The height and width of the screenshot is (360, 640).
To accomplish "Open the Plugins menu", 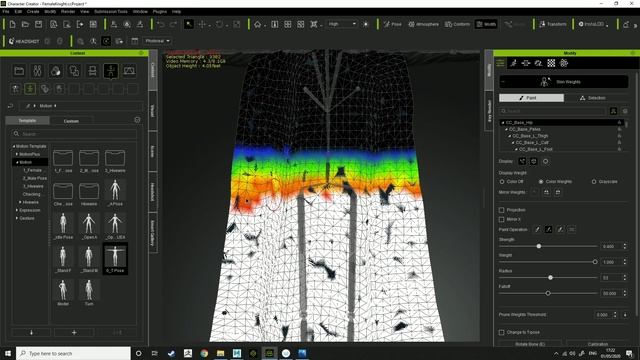I will click(160, 11).
